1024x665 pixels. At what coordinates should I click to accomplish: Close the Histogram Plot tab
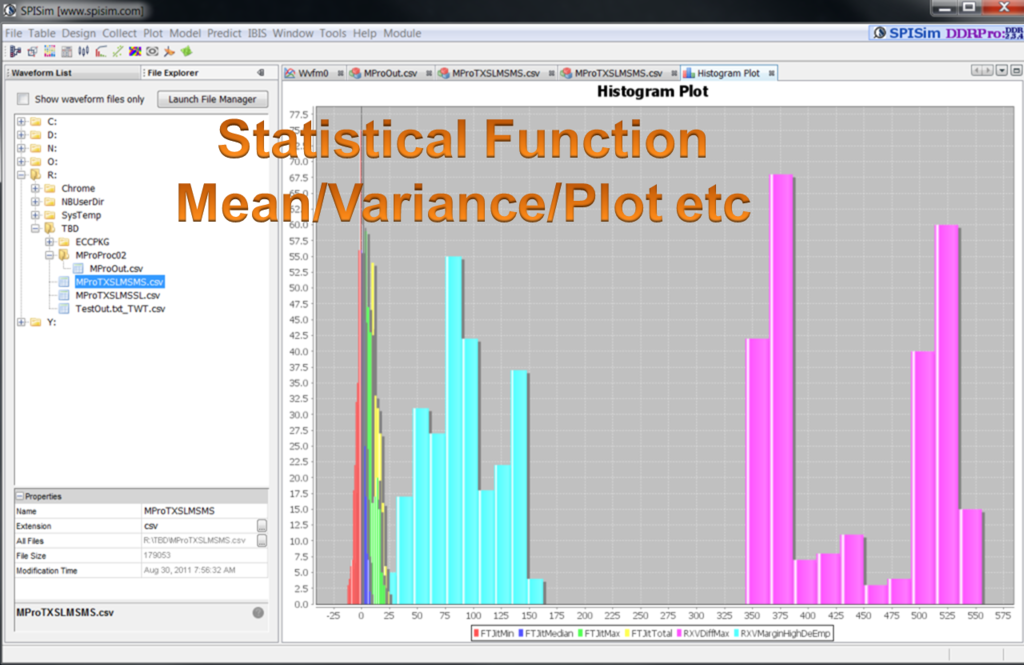click(770, 73)
